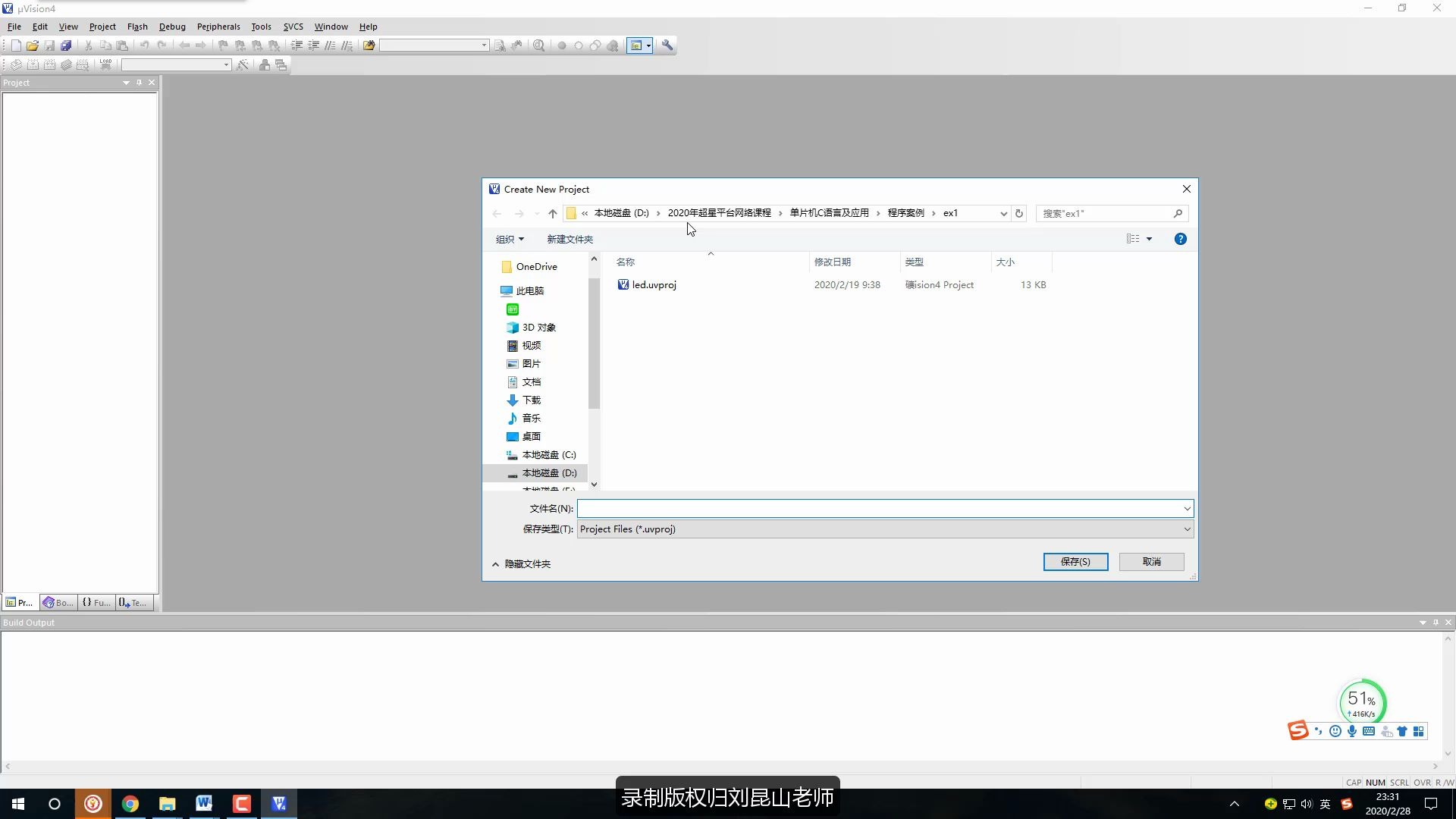Click the Start/Stop Debug Session magnifier icon
The width and height of the screenshot is (1456, 819).
(x=538, y=45)
